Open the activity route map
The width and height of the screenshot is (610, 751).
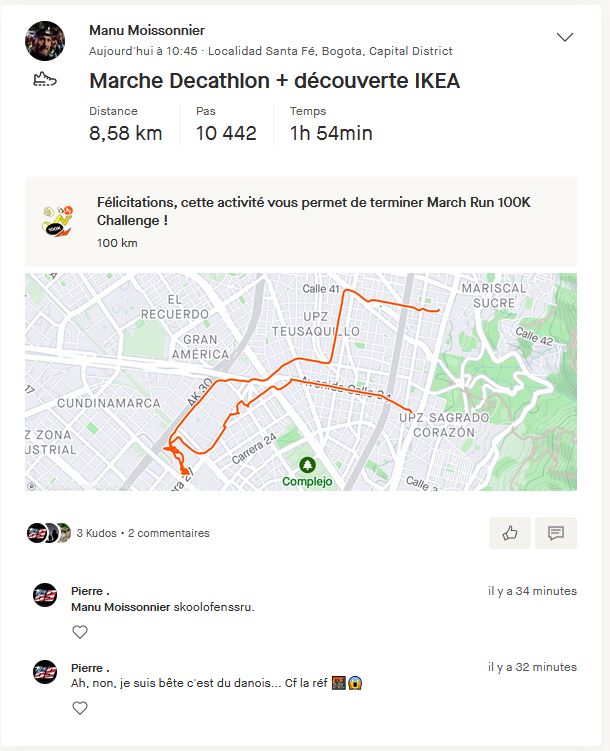[300, 381]
